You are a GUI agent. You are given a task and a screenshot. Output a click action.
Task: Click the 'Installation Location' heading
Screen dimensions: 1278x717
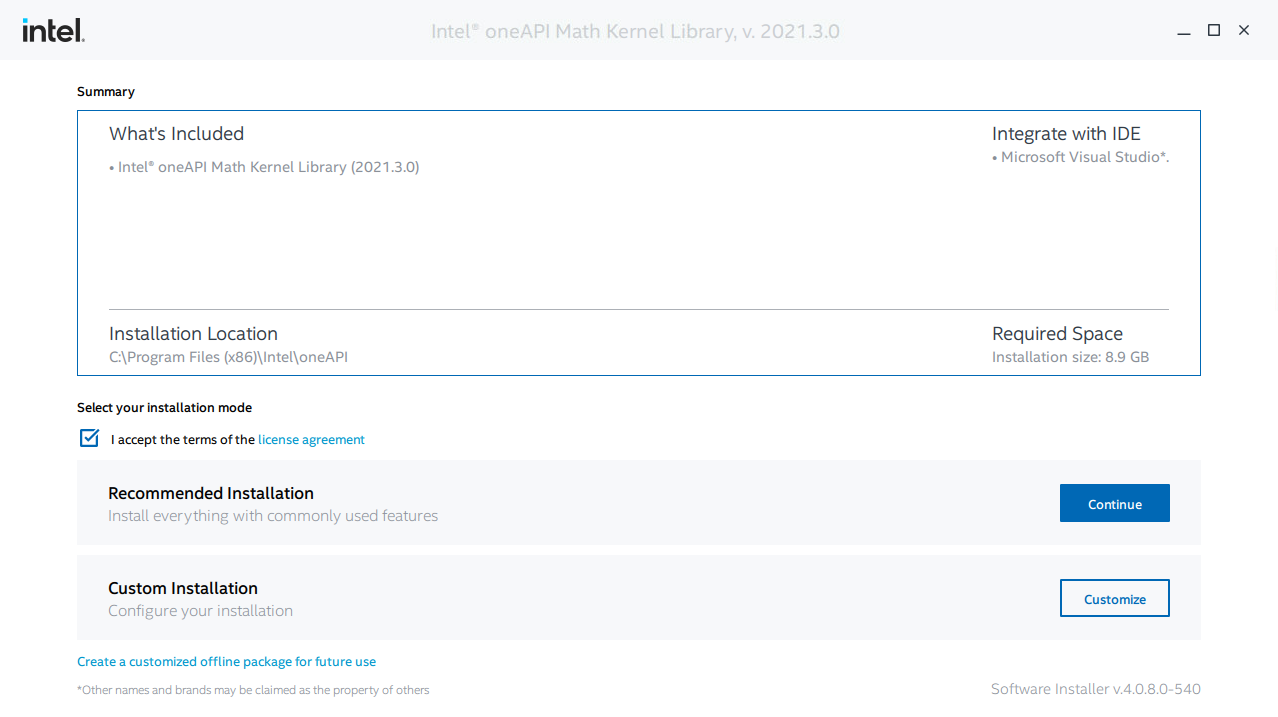193,334
